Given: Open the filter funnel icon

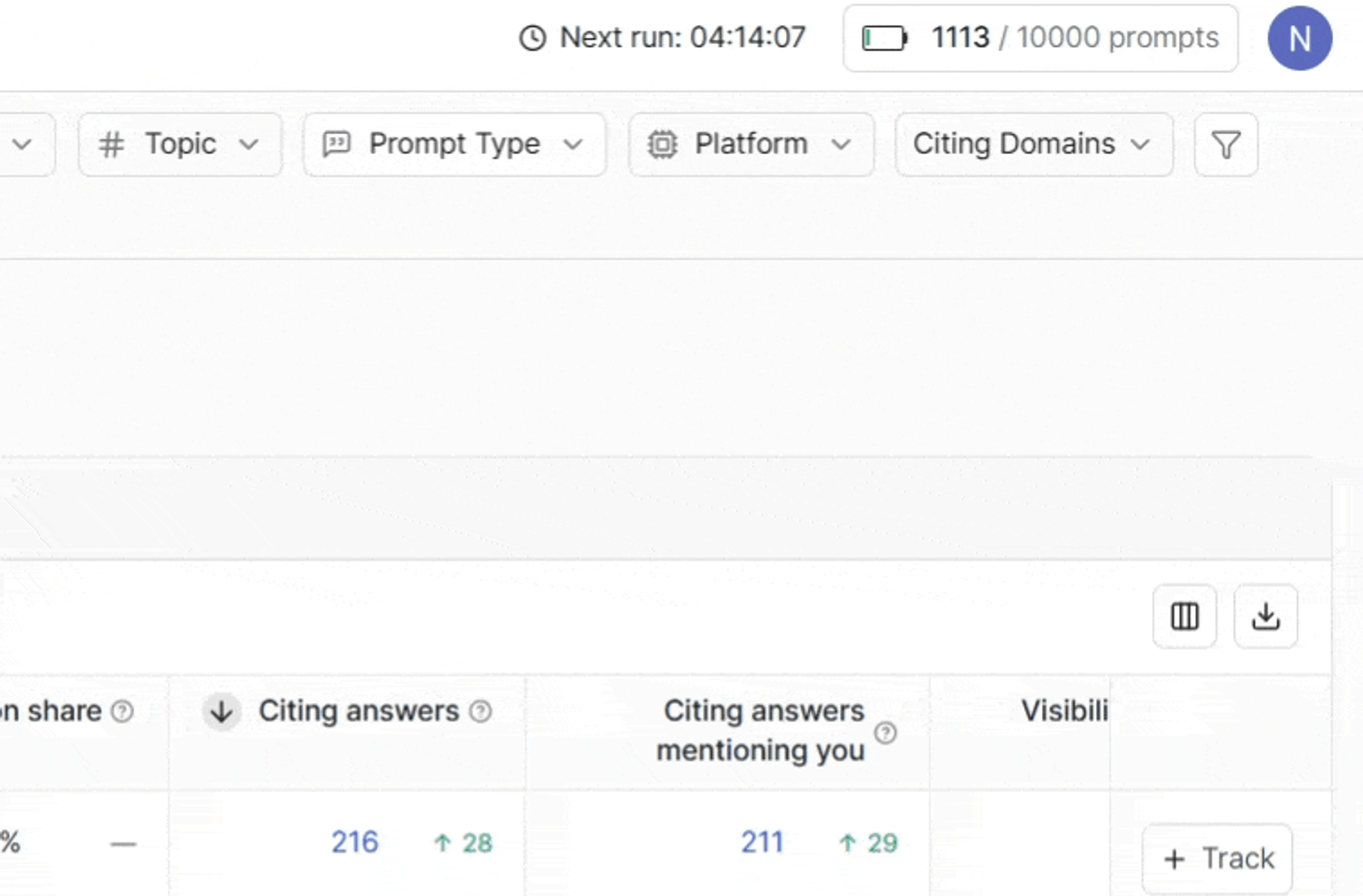Looking at the screenshot, I should 1226,145.
